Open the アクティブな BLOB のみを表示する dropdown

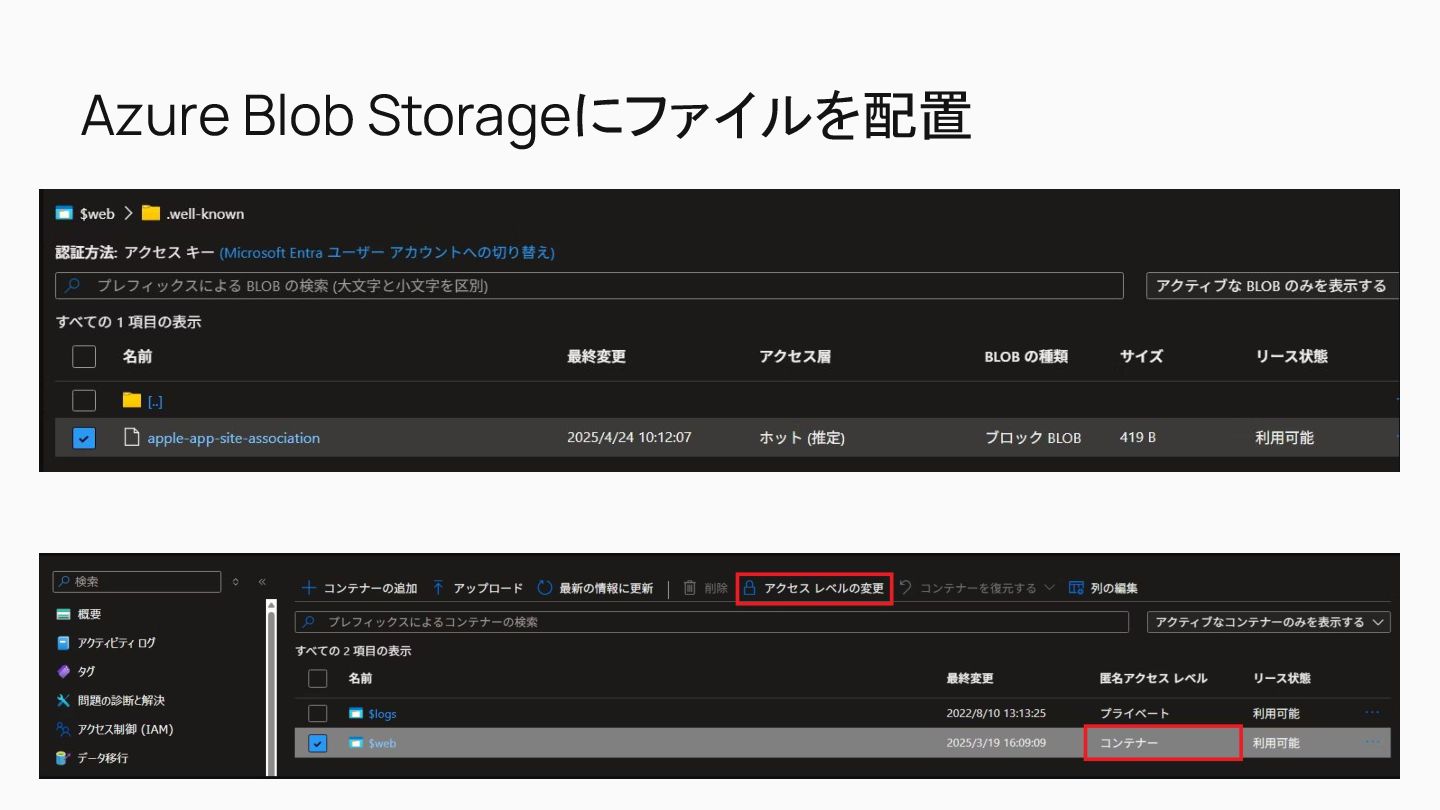1272,286
